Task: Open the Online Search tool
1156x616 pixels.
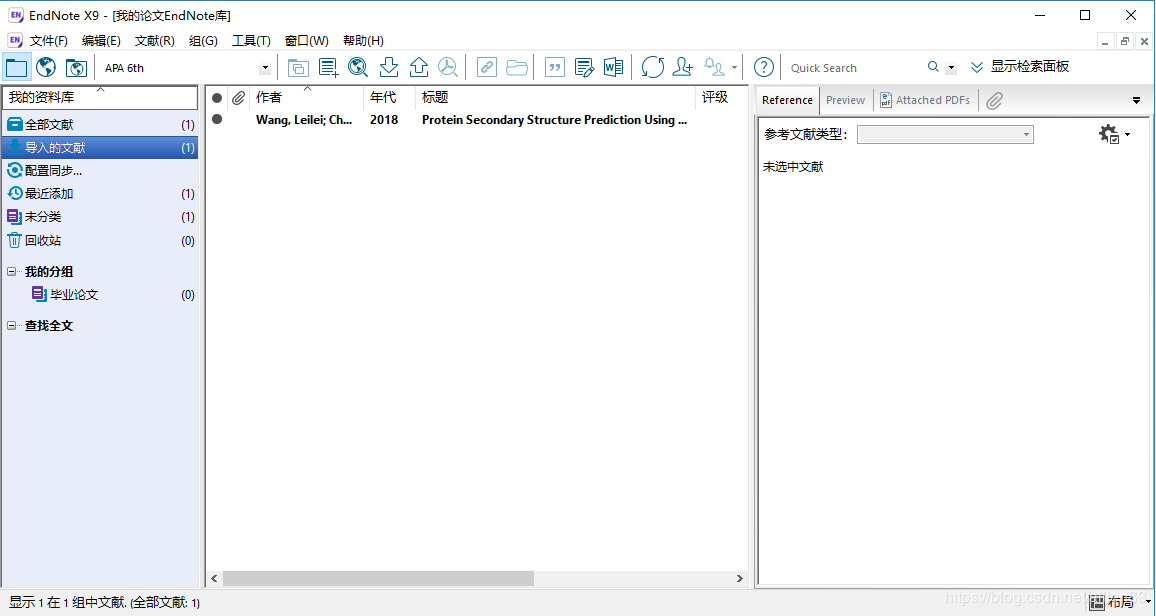Action: 357,67
